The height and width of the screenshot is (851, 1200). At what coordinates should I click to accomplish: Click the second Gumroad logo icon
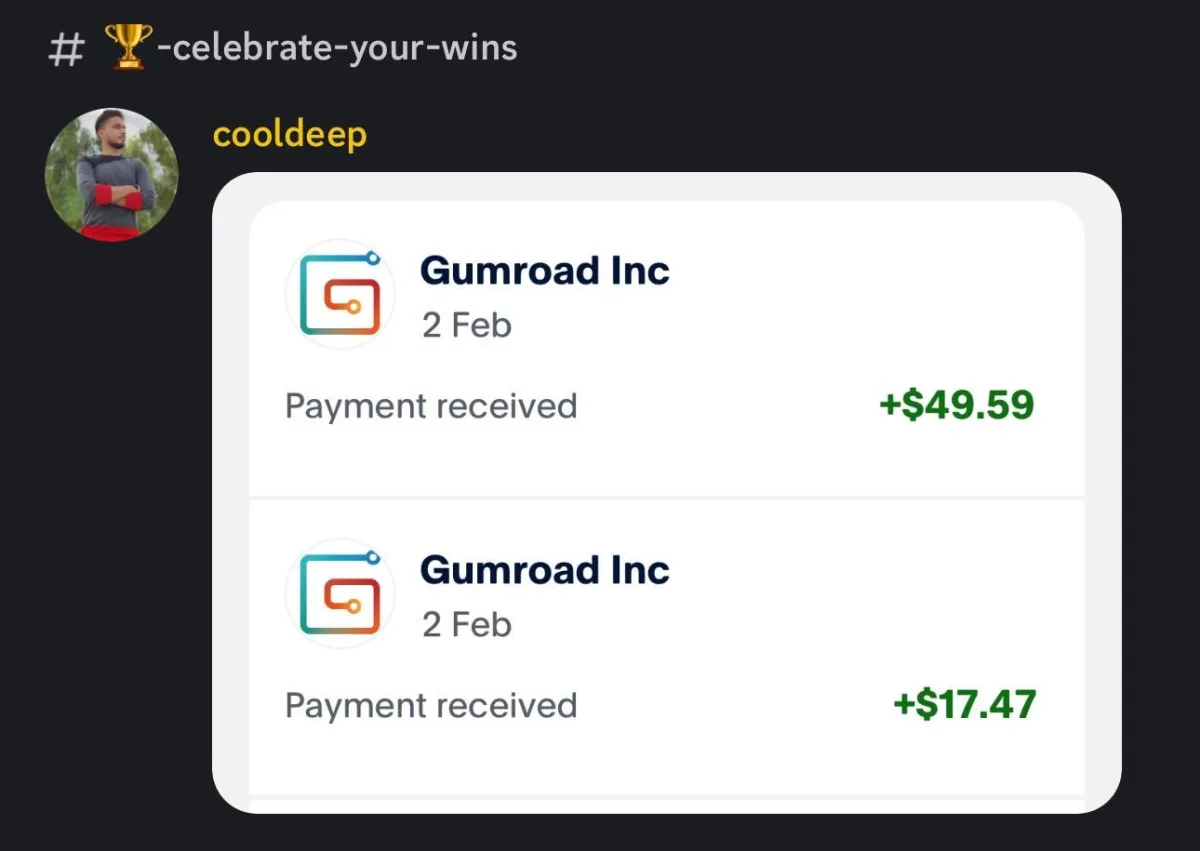(x=340, y=593)
